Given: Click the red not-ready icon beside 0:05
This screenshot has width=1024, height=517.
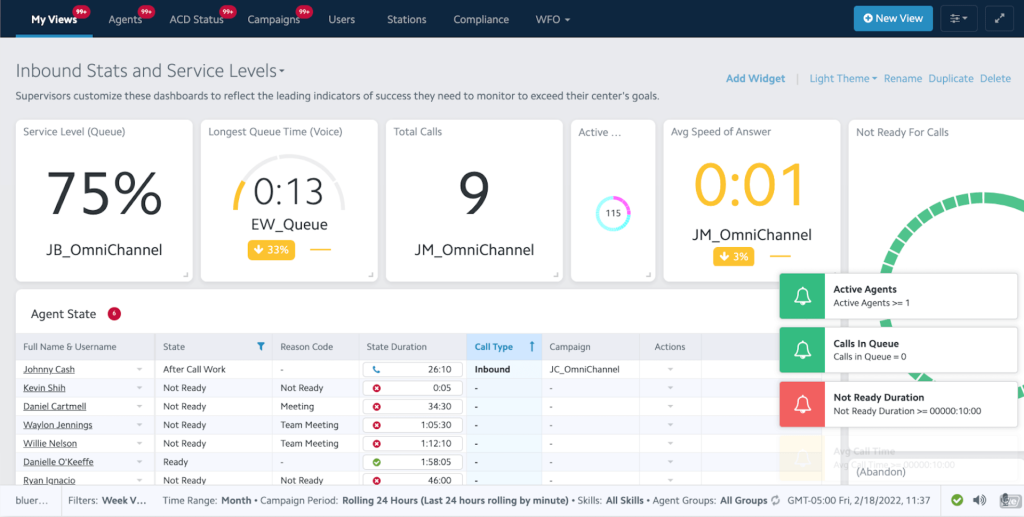Looking at the screenshot, I should 376,388.
